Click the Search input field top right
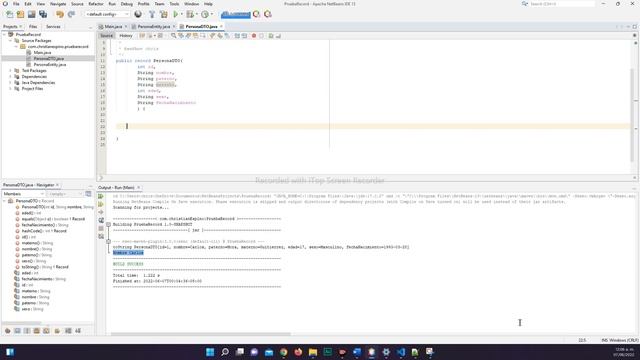The image size is (640, 360). (x=562, y=4)
